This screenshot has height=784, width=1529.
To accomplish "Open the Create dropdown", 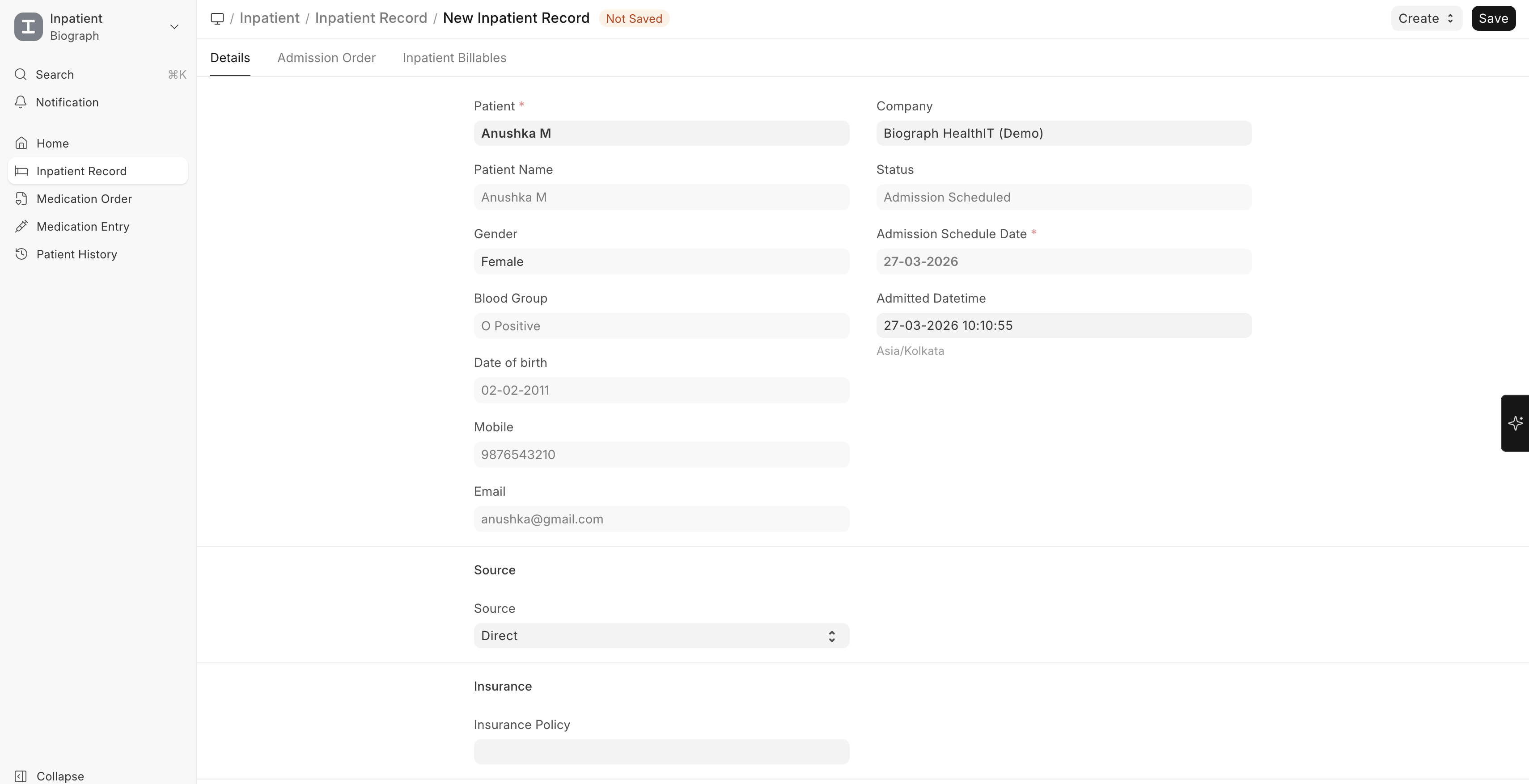I will click(x=1426, y=18).
